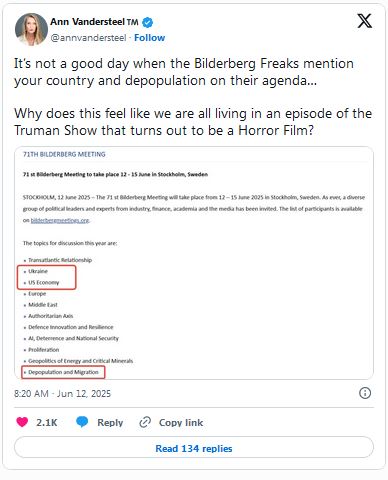This screenshot has width=388, height=480.
Task: Click the chain link copy icon
Action: pyautogui.click(x=145, y=422)
